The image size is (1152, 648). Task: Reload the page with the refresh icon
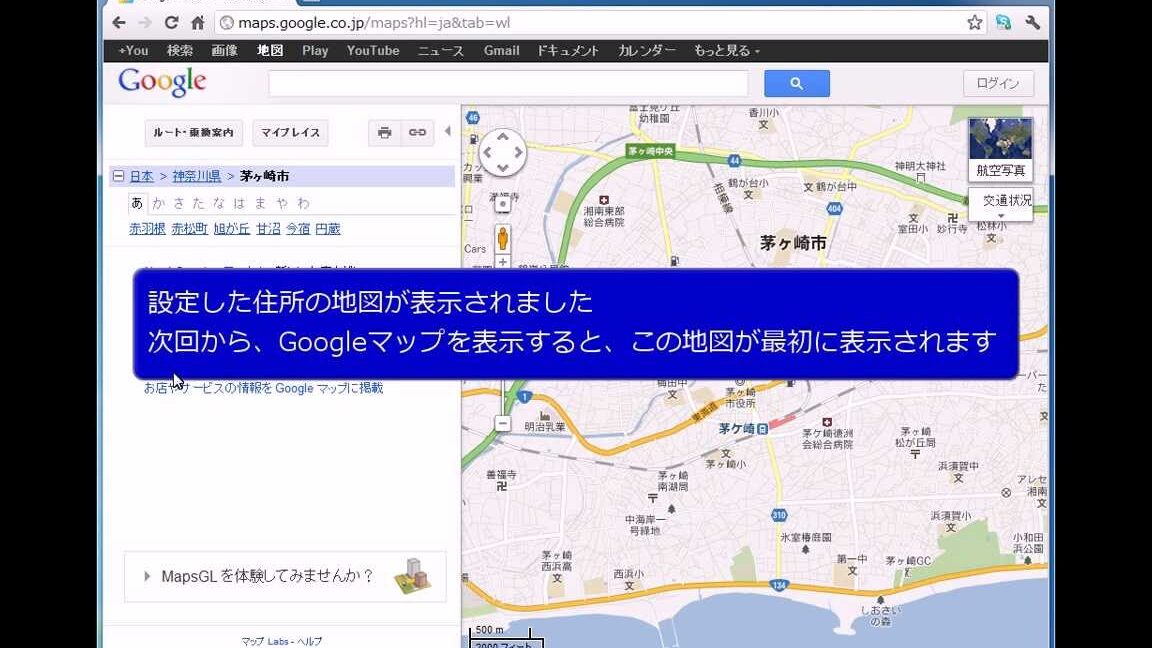pyautogui.click(x=171, y=23)
